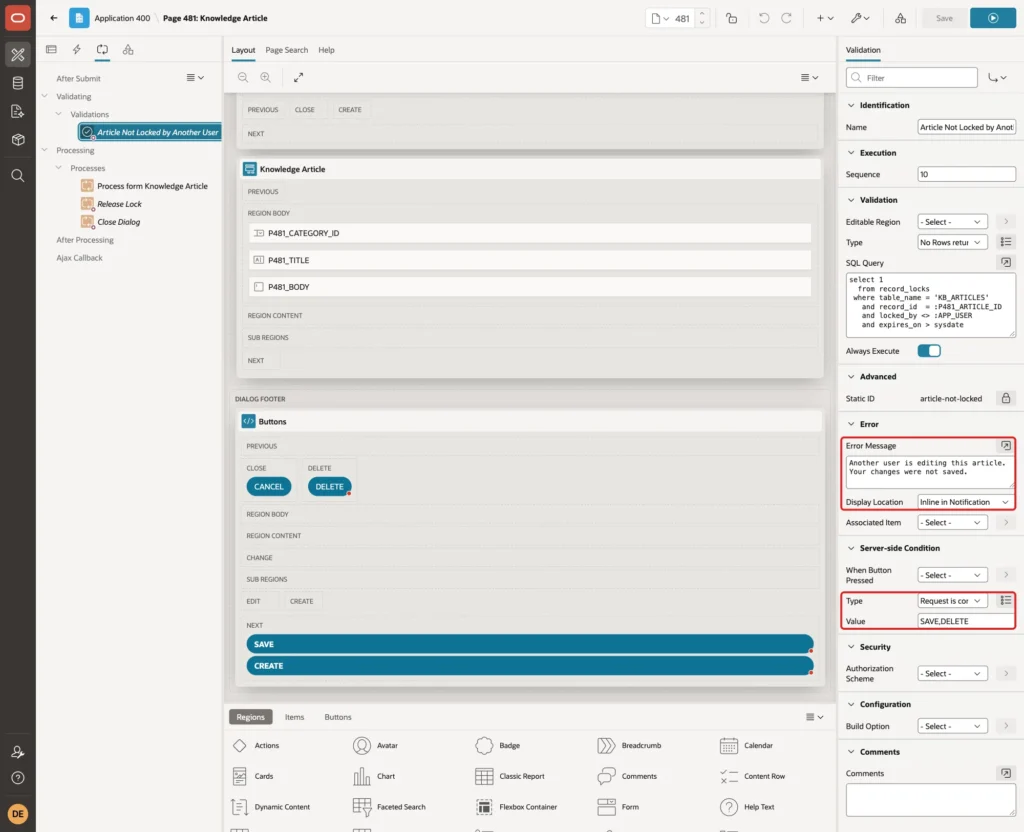Open the Associated Item select list
1024x832 pixels.
pyautogui.click(x=952, y=522)
